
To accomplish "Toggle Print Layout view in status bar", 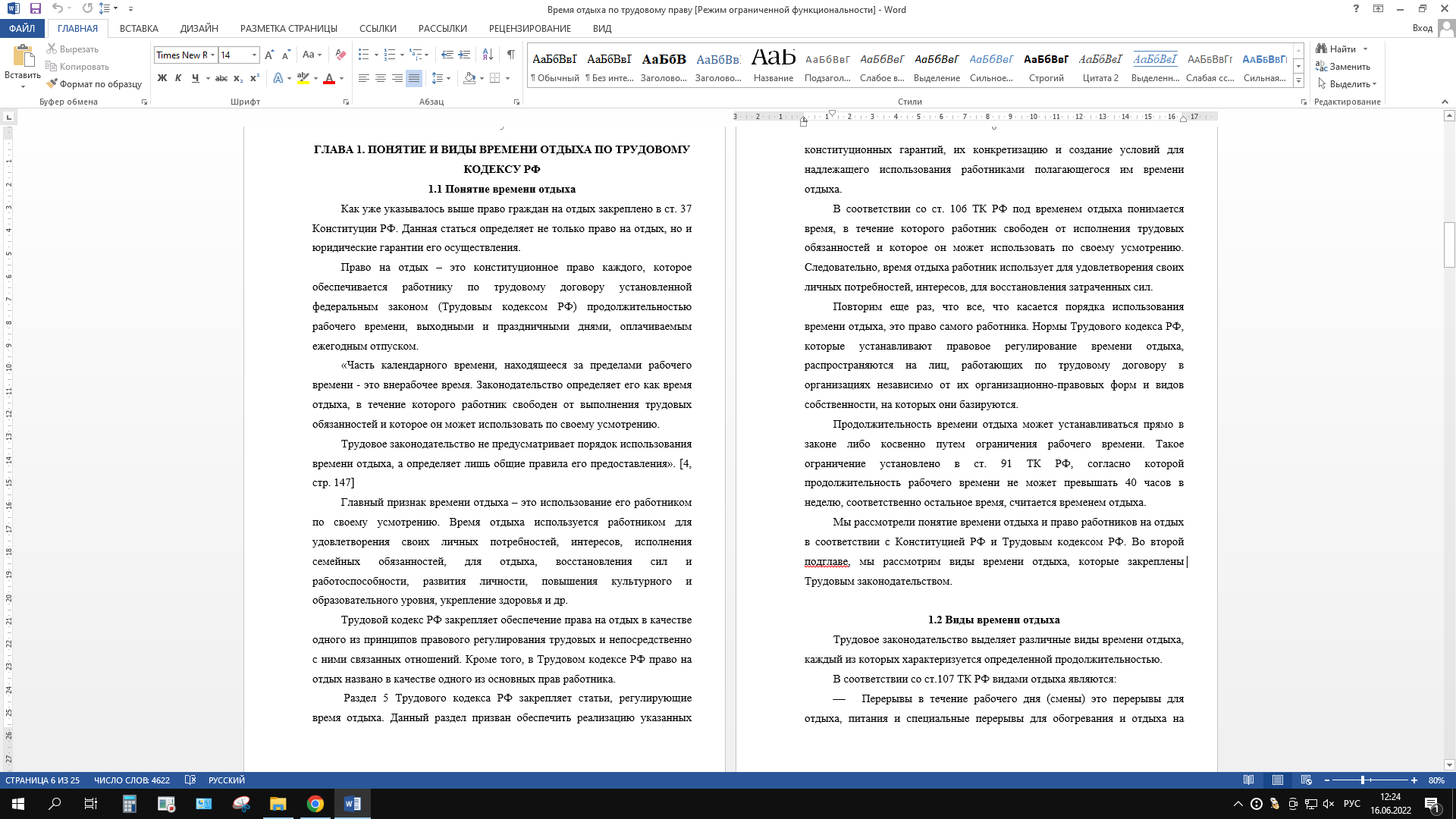I will [1278, 780].
